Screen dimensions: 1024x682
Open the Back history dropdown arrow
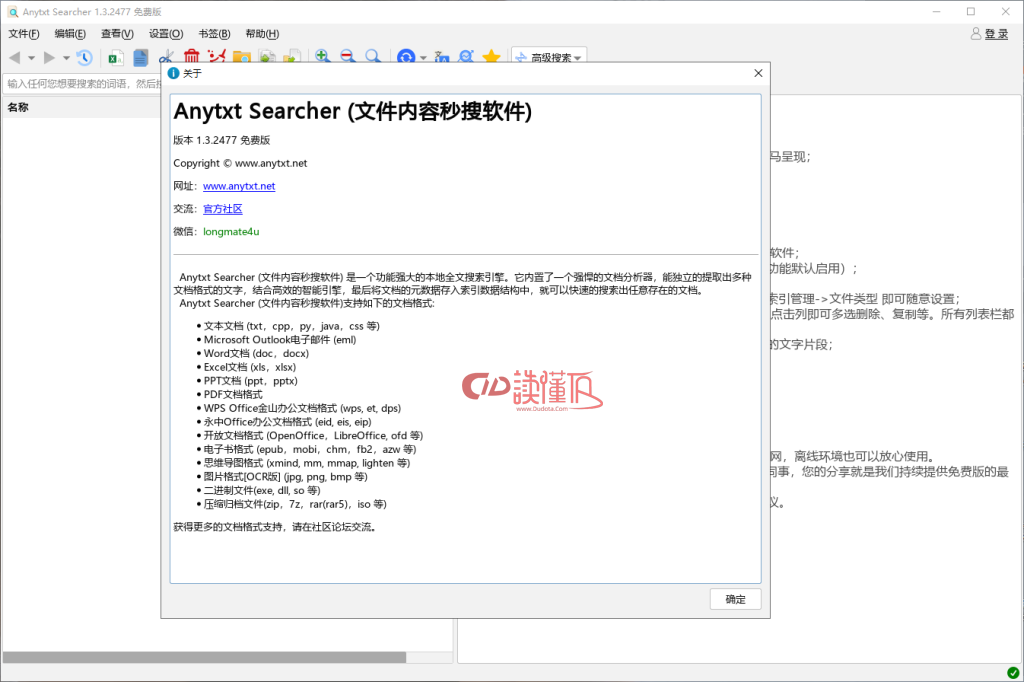tap(31, 58)
